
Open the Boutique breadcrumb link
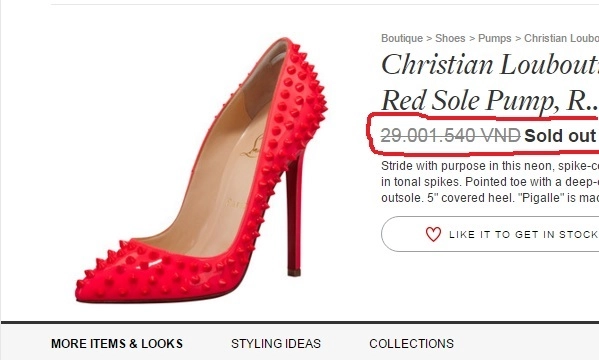click(402, 38)
